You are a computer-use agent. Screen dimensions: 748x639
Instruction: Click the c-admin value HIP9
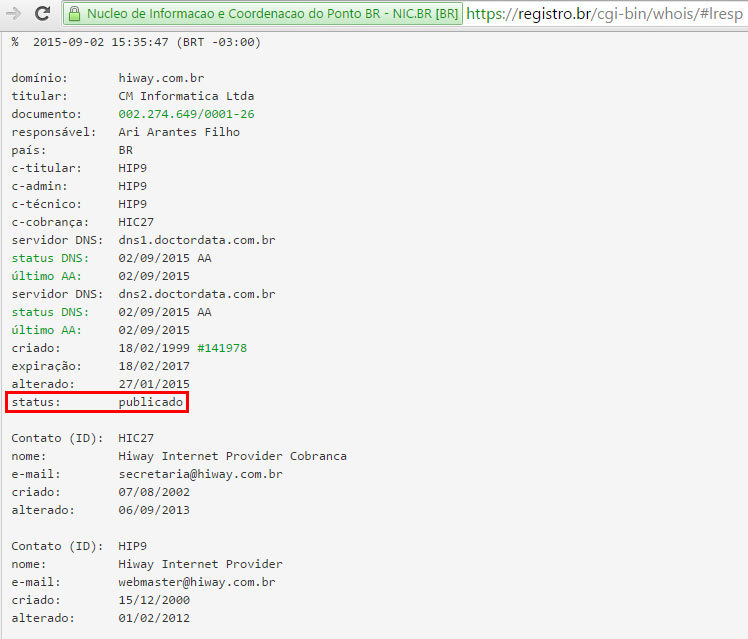coord(133,186)
